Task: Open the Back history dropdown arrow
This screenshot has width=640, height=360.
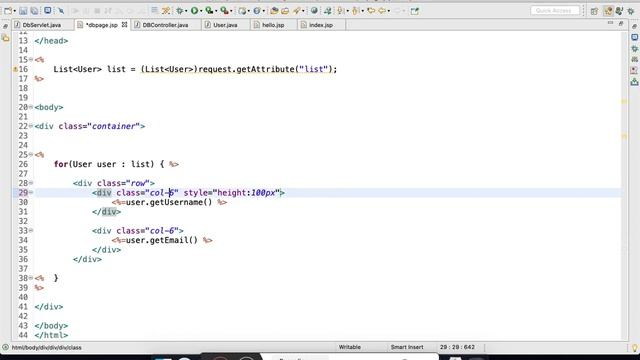Action: (x=389, y=11)
